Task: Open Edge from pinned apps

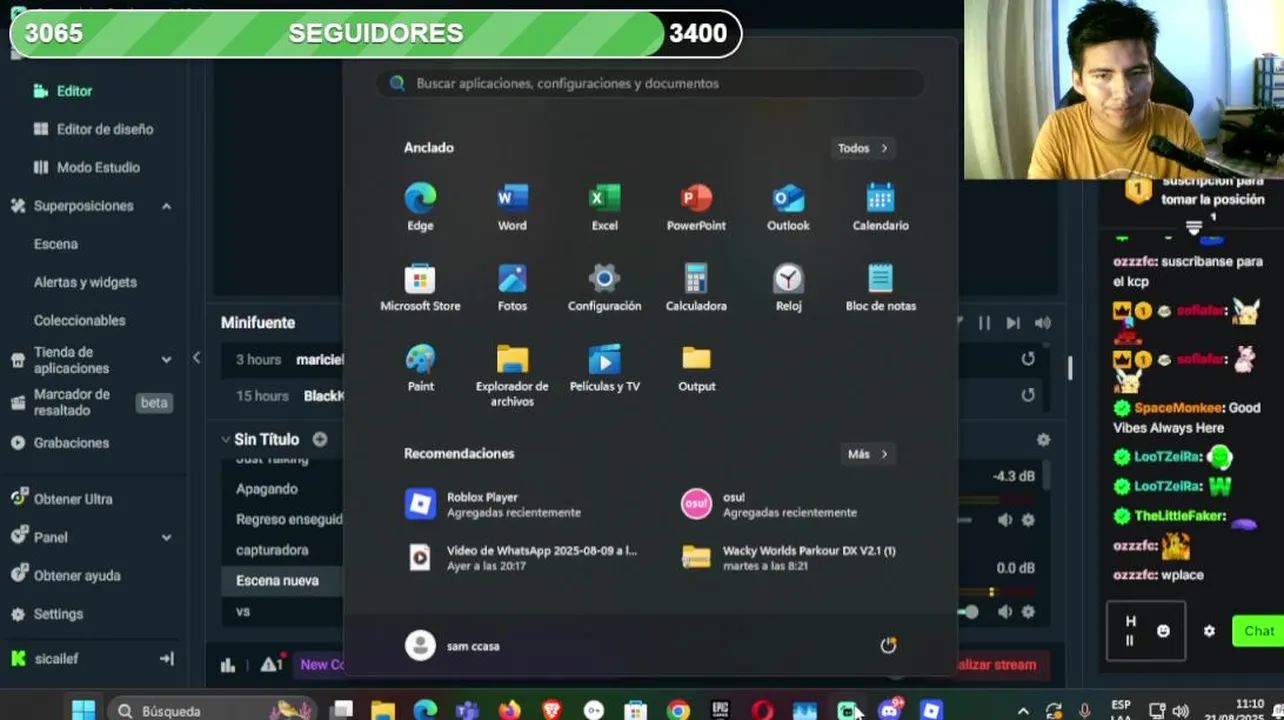Action: pyautogui.click(x=420, y=207)
